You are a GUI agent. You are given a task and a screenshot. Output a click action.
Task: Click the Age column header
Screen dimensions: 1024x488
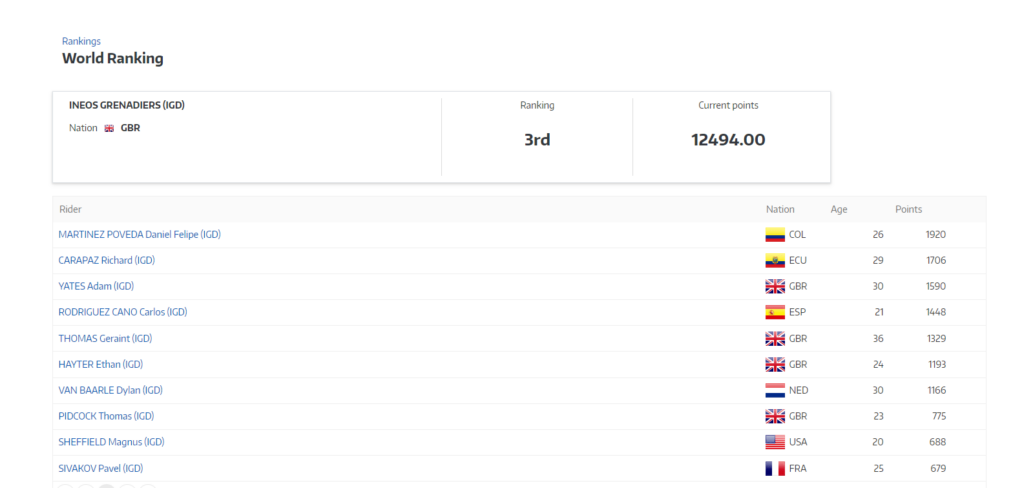click(x=838, y=210)
